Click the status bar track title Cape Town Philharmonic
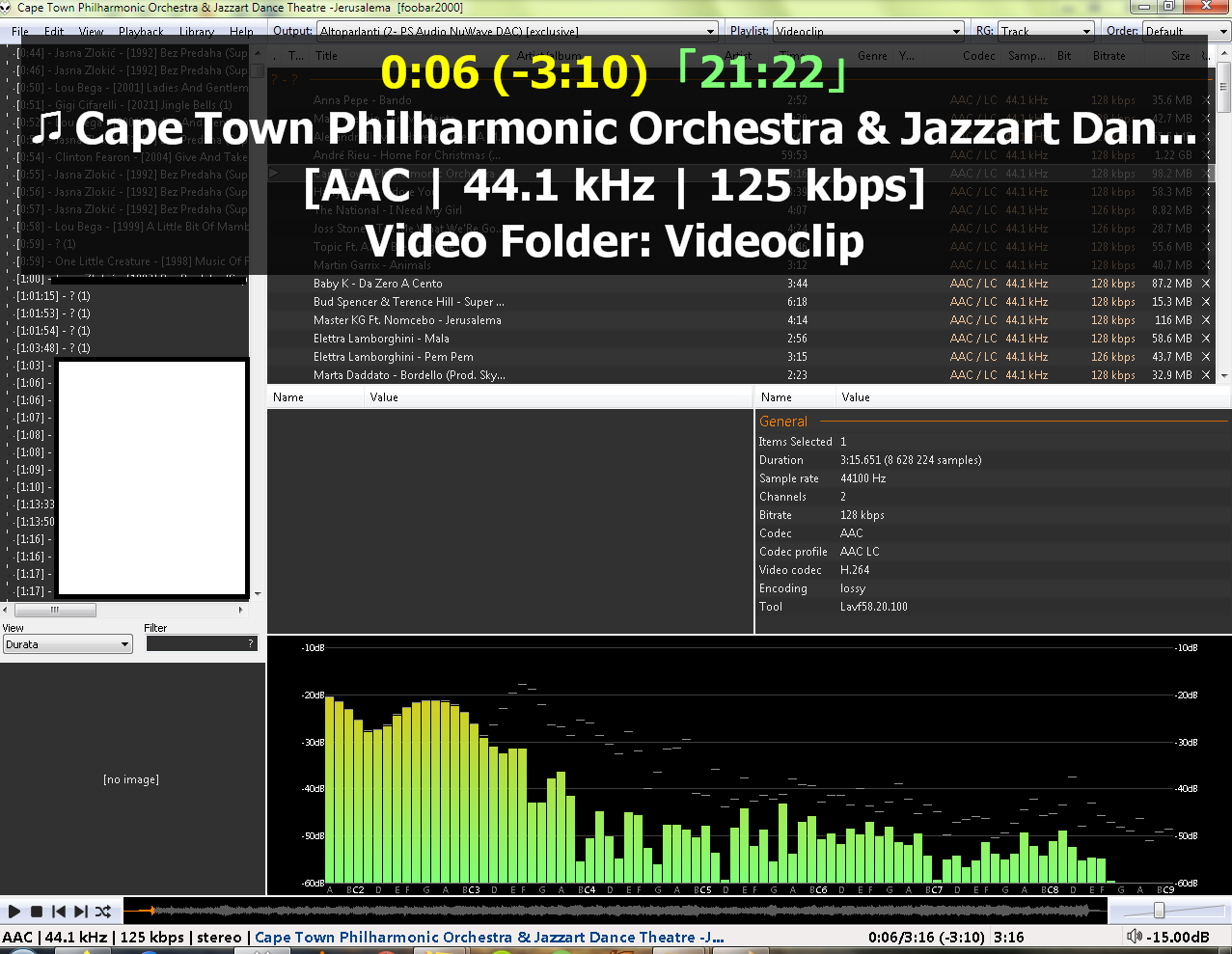Image resolution: width=1232 pixels, height=954 pixels. [x=489, y=937]
